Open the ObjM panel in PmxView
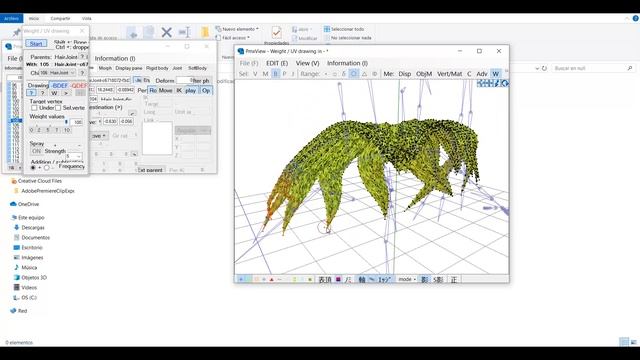 pos(424,74)
